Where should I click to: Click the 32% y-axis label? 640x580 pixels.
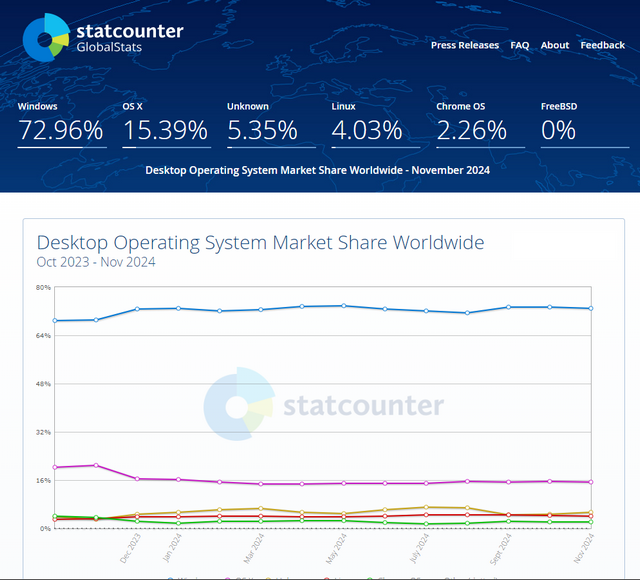(43, 432)
